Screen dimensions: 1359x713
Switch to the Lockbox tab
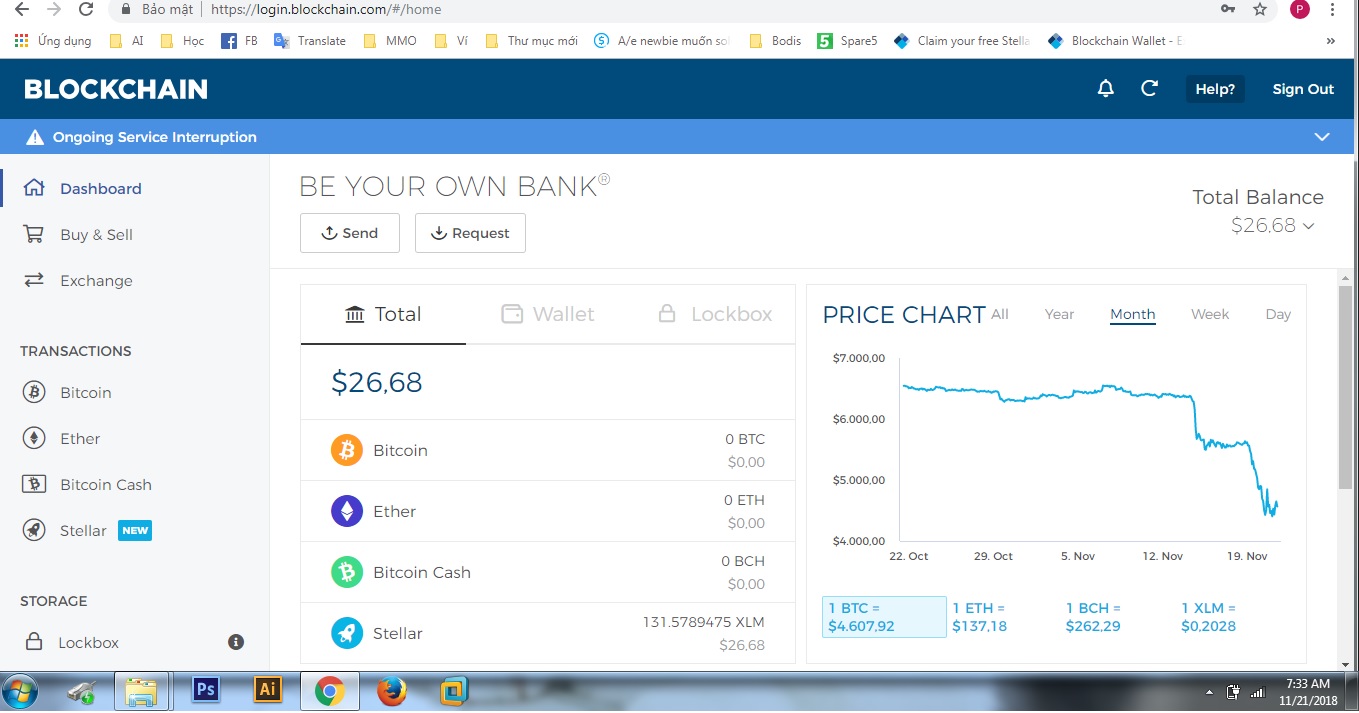714,314
